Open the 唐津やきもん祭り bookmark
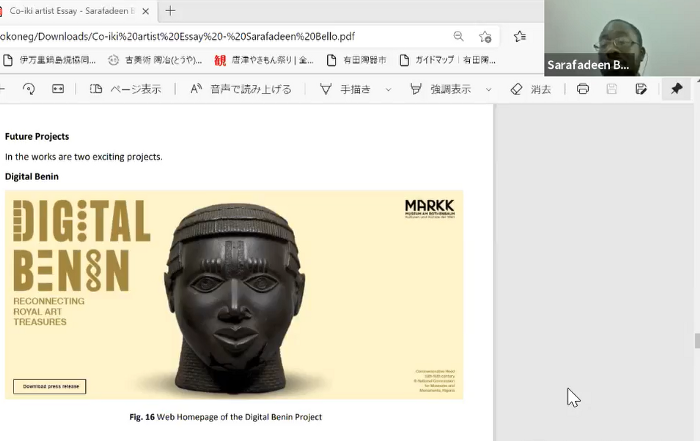The width and height of the screenshot is (700, 441). (264, 60)
